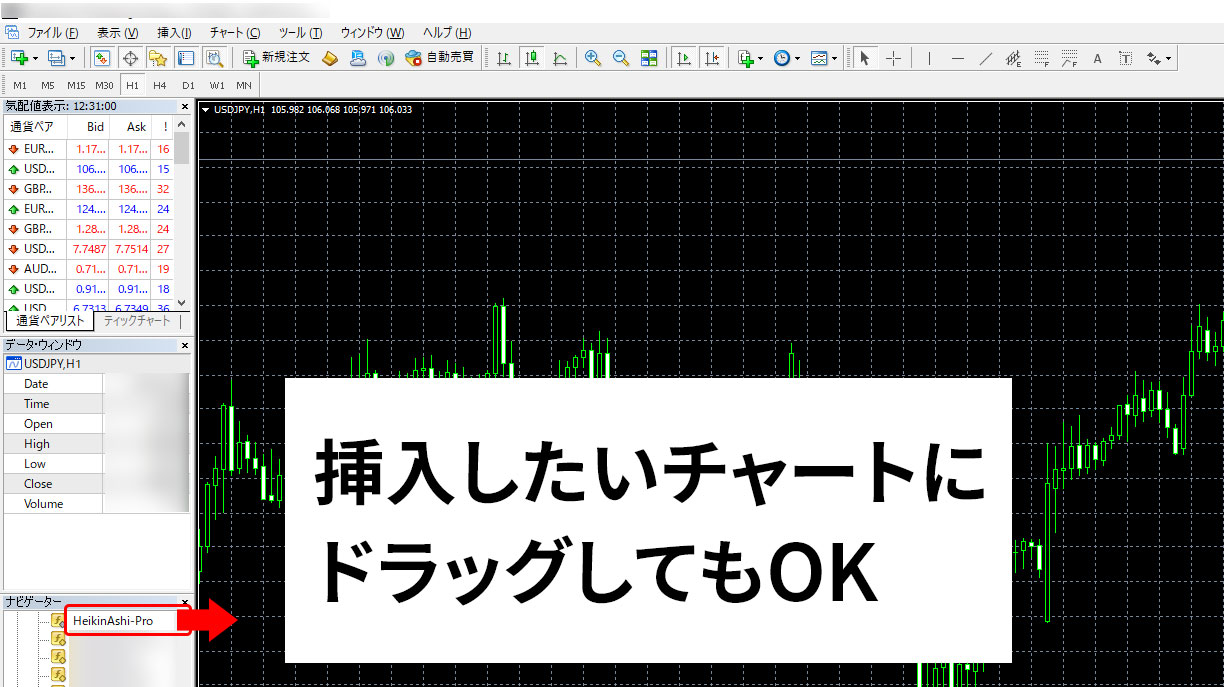Open the indicators list dropdown arrow
Viewport: 1224px width, 687px height.
coord(760,58)
